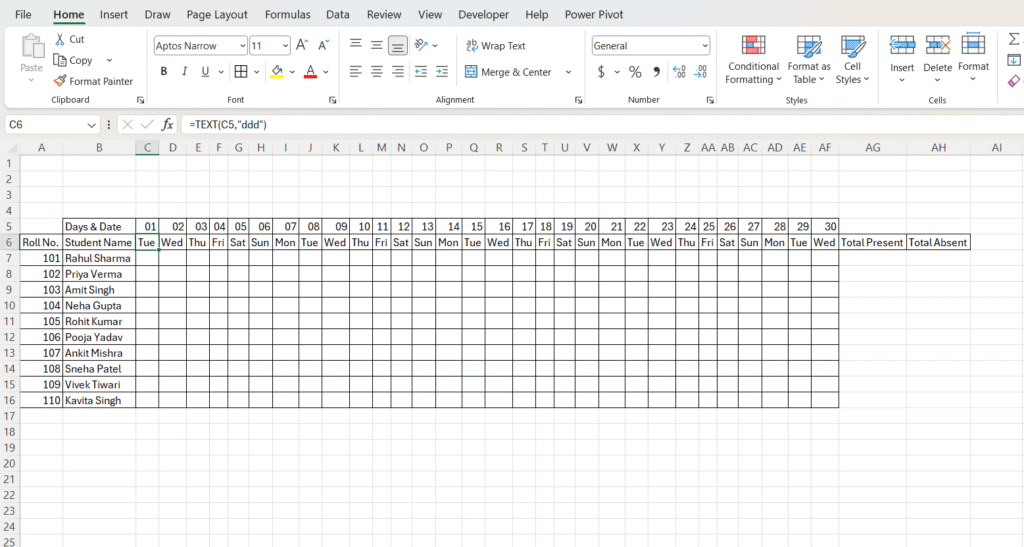The image size is (1024, 547).
Task: Align text left
Action: (355, 72)
